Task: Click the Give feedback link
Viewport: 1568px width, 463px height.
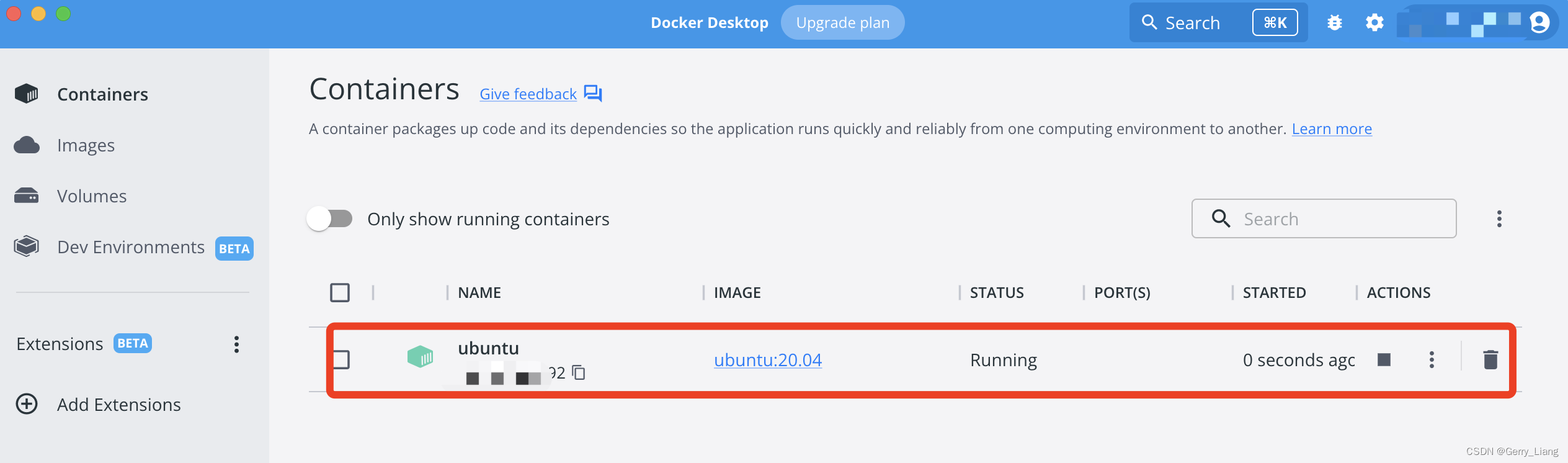Action: click(x=528, y=94)
